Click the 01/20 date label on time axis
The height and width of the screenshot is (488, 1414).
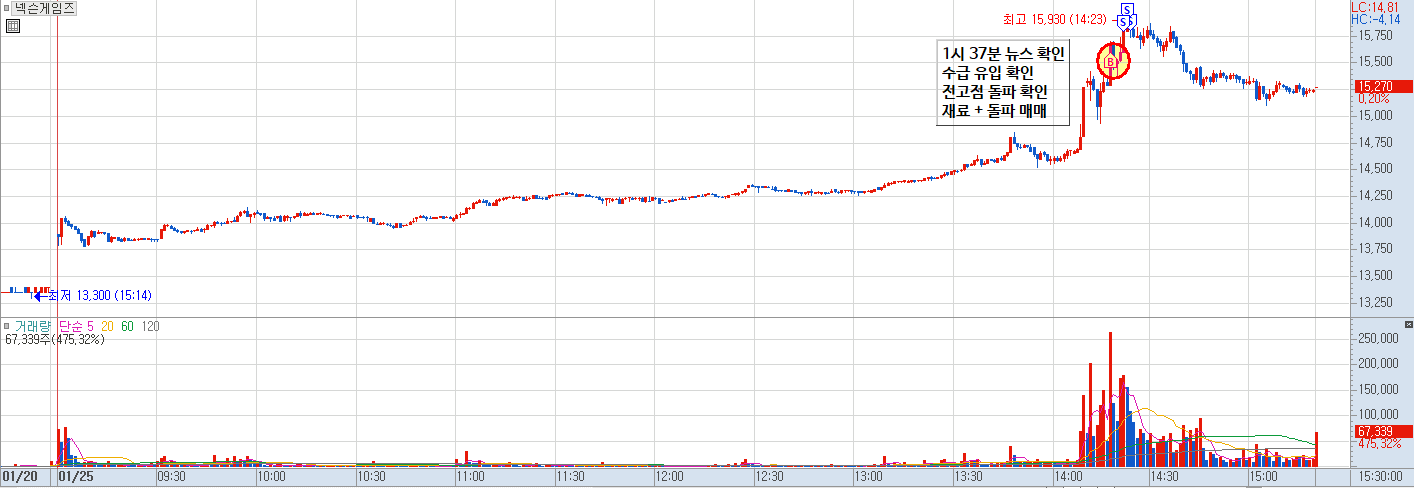pos(19,477)
